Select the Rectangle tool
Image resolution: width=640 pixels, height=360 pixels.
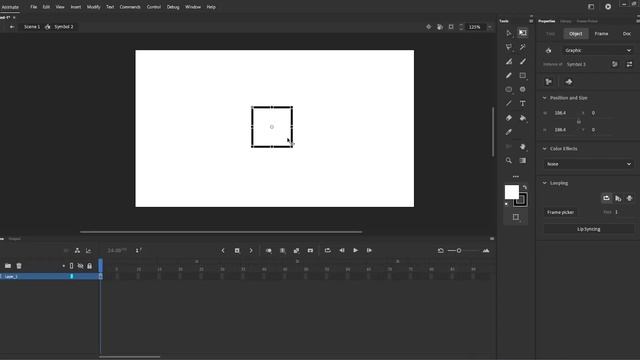[x=523, y=76]
